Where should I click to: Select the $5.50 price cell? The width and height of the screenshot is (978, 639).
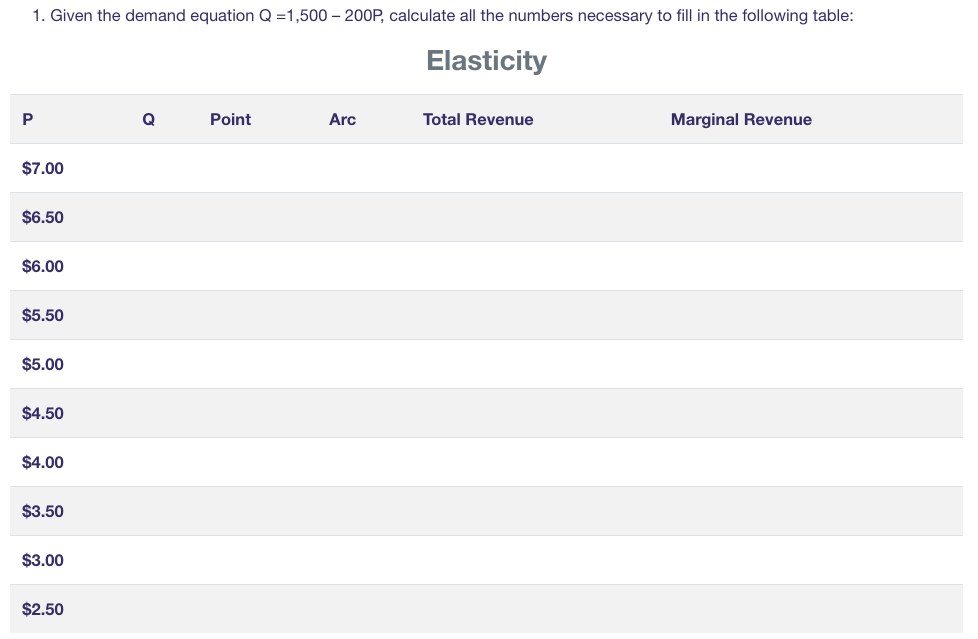[42, 315]
